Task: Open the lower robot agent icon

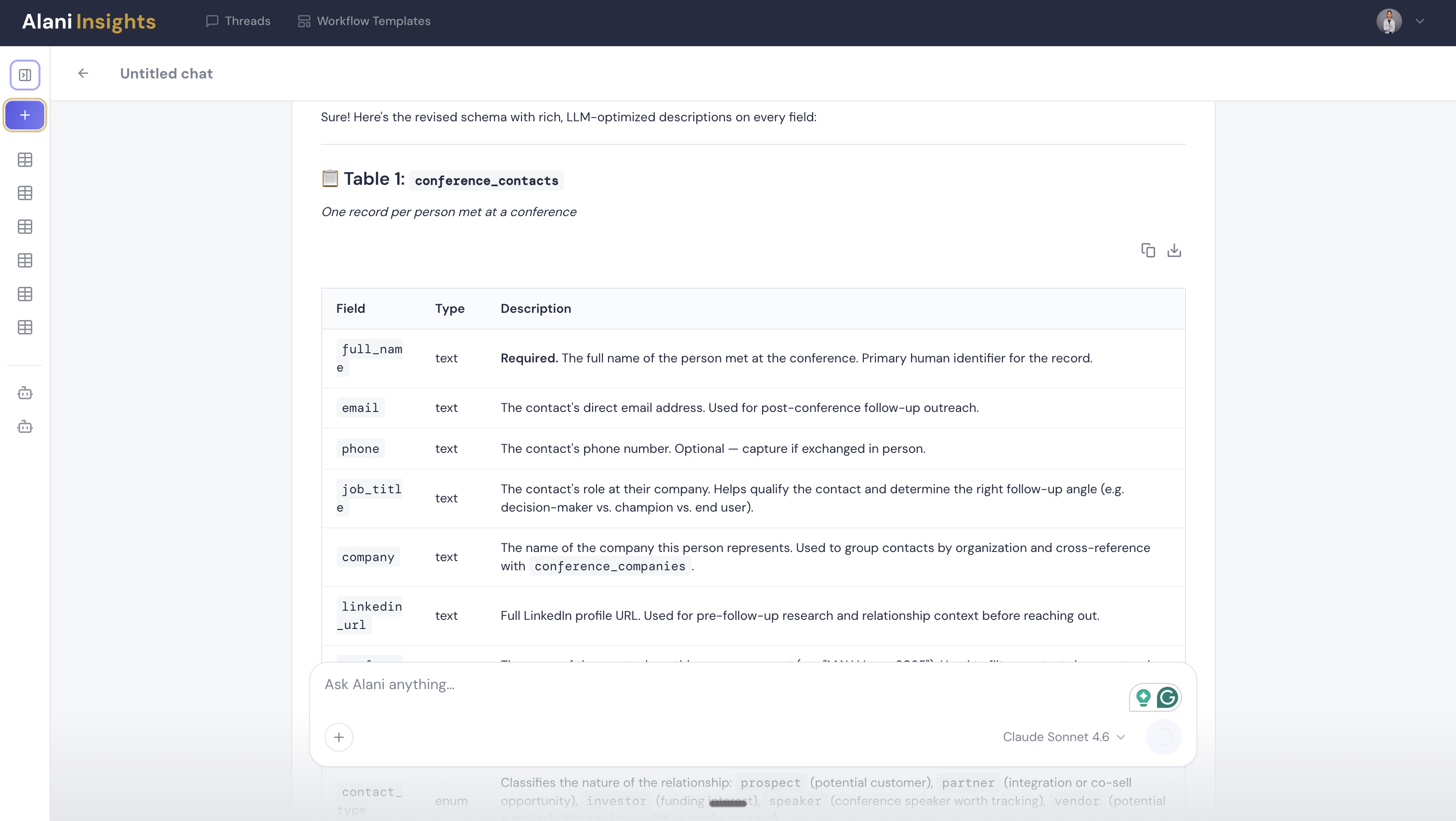Action: 25,426
